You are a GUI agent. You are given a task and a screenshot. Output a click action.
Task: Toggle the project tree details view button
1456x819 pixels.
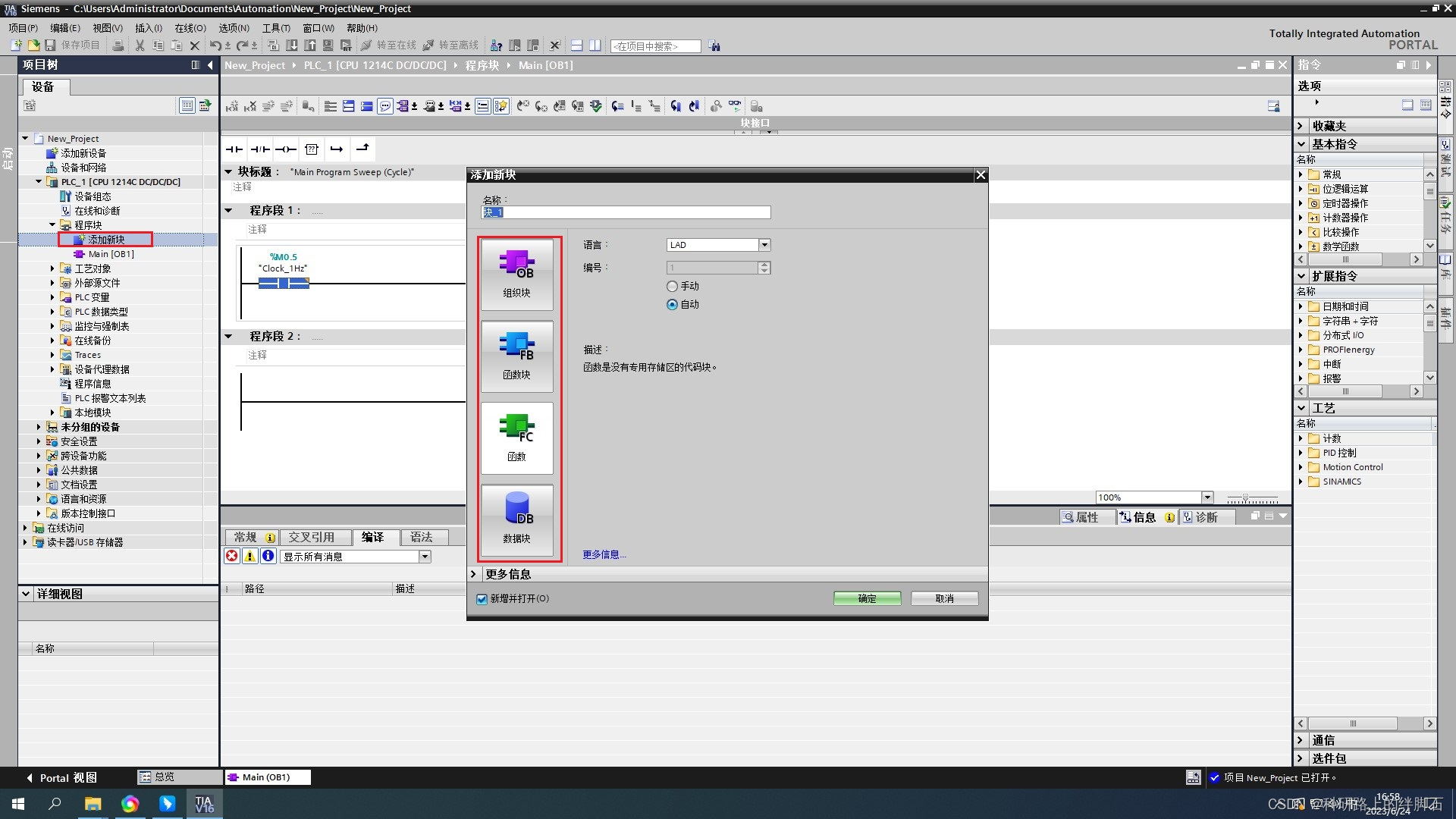tap(187, 105)
